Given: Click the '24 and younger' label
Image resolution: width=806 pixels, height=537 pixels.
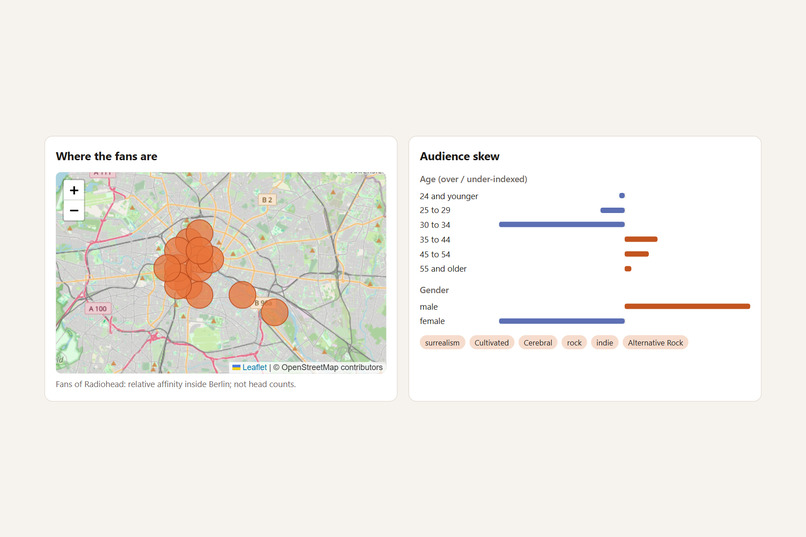Looking at the screenshot, I should (x=449, y=196).
